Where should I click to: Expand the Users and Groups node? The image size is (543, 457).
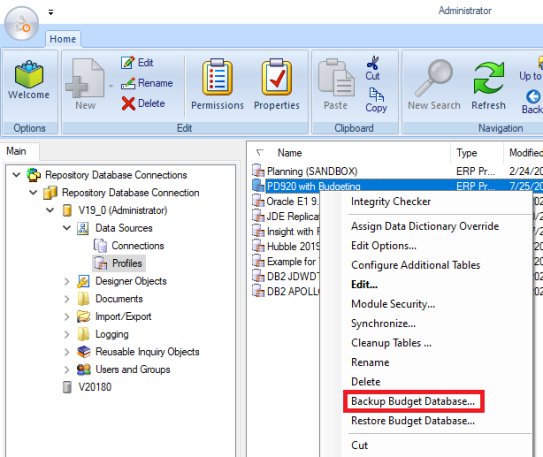point(67,369)
